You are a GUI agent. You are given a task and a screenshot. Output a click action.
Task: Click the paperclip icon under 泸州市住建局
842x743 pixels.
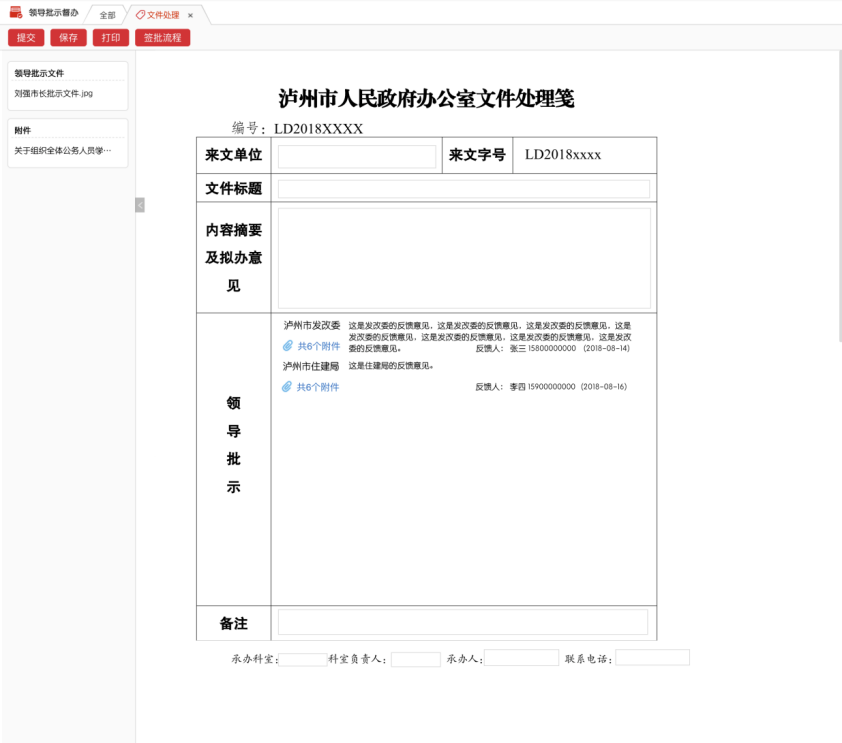(x=287, y=387)
